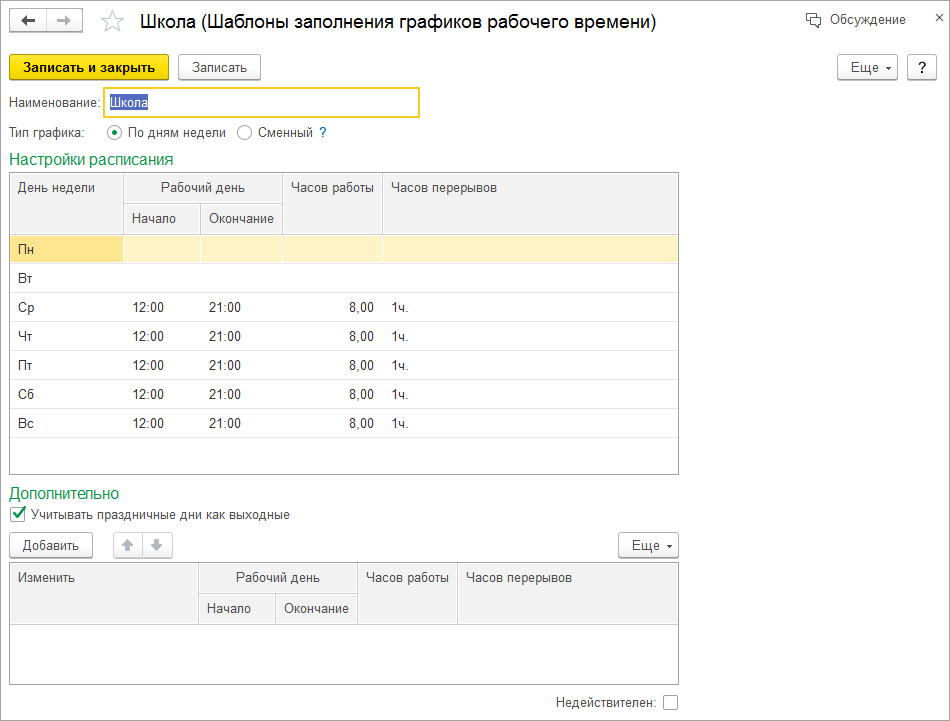Open the Обсуждение discussion panel
This screenshot has height=721, width=950.
pyautogui.click(x=855, y=20)
